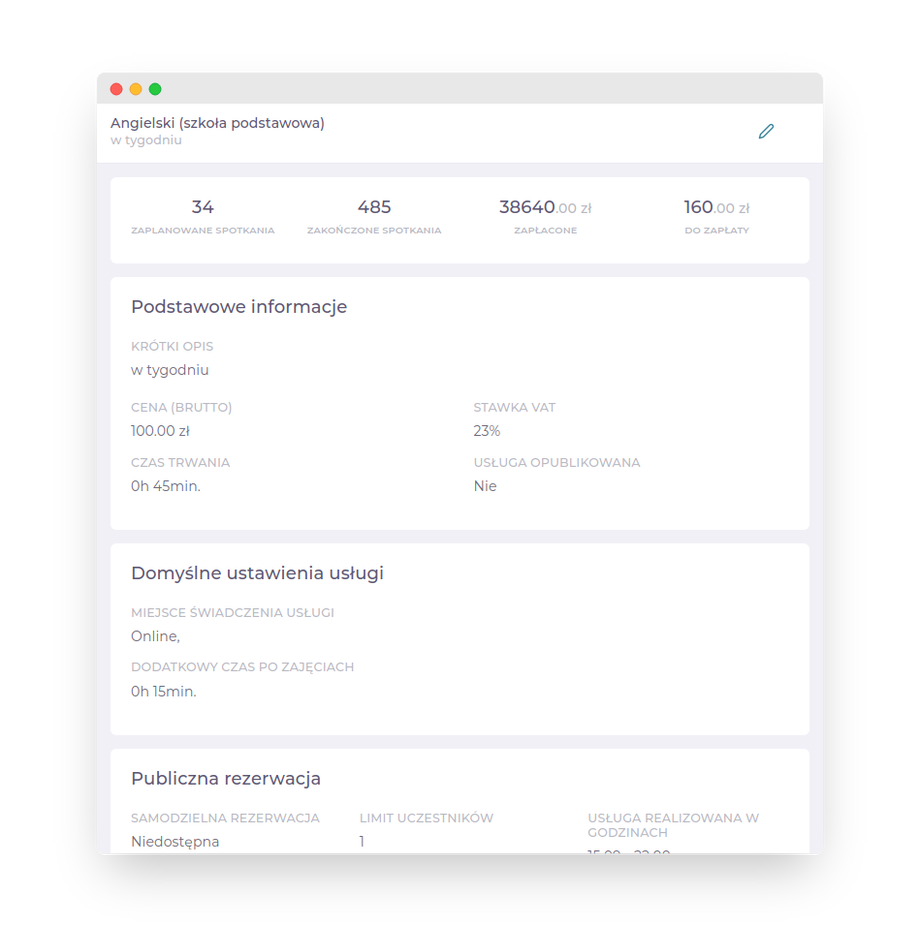Click the Krótki opis field label
920x926 pixels.
(x=172, y=347)
